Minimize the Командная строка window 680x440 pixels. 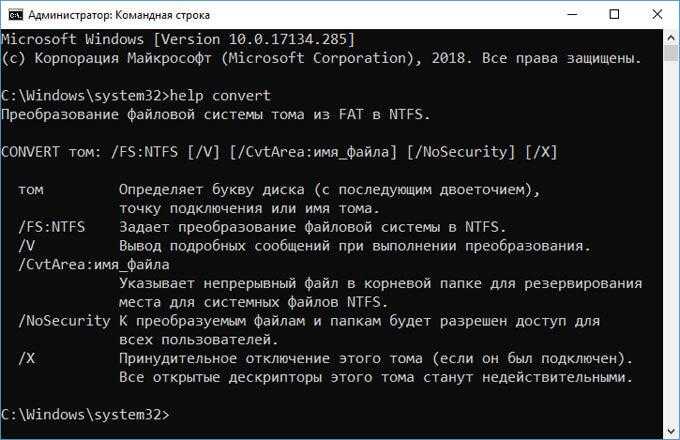(x=572, y=15)
